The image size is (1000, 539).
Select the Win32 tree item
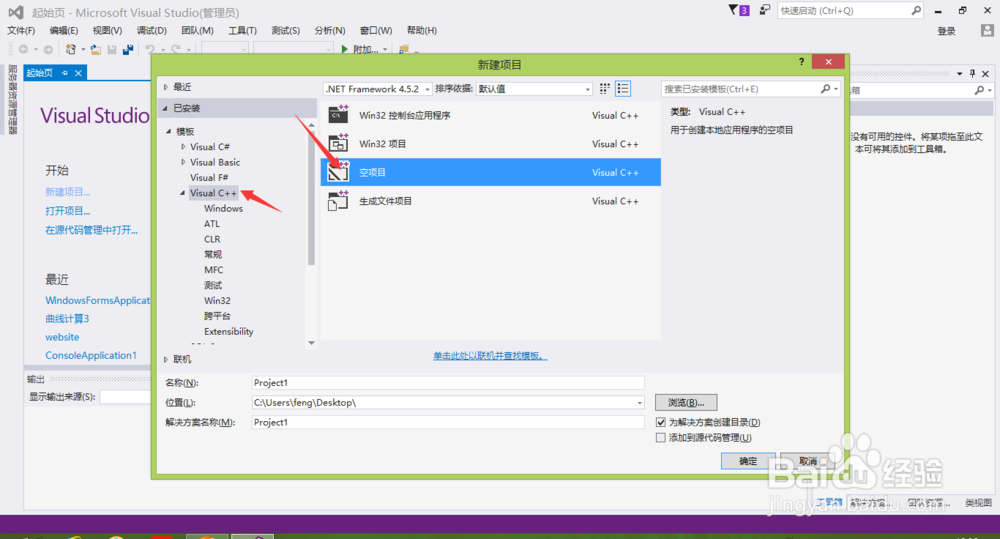[217, 300]
